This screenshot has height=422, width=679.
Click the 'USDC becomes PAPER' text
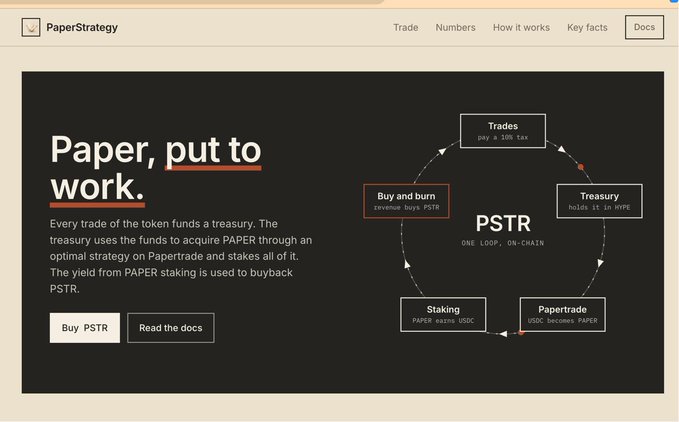563,321
